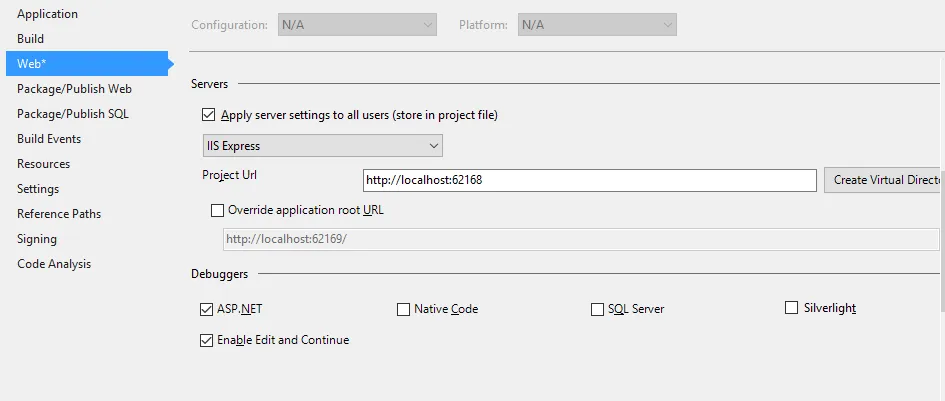This screenshot has width=945, height=401.
Task: Disable the ASP.NET debugger checkbox
Action: [207, 309]
